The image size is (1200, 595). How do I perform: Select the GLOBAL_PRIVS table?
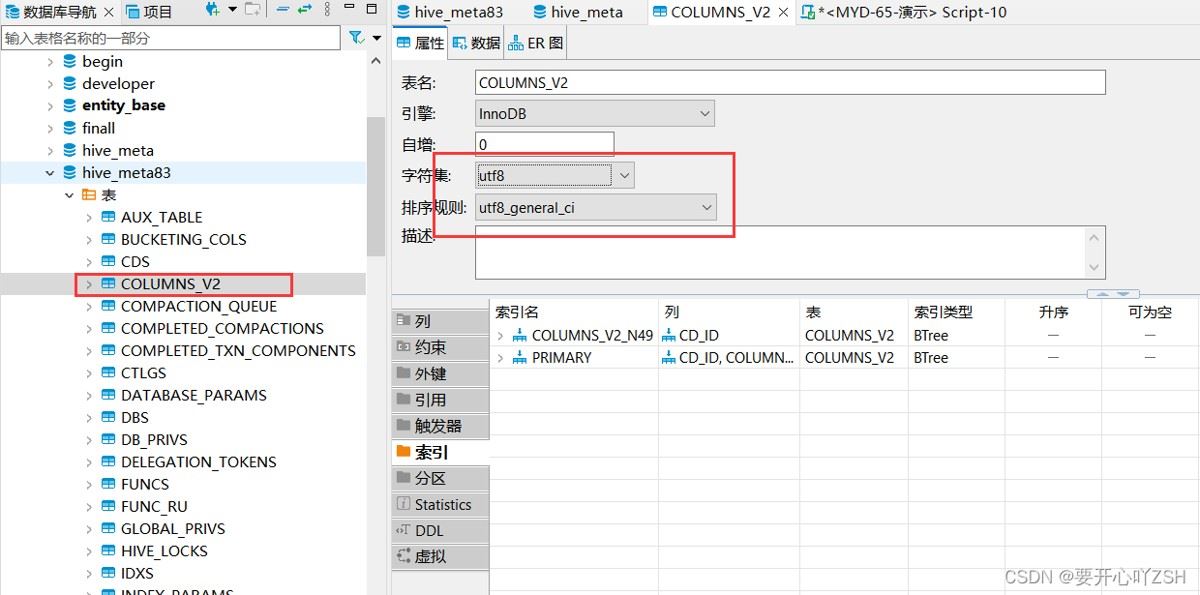pos(173,529)
